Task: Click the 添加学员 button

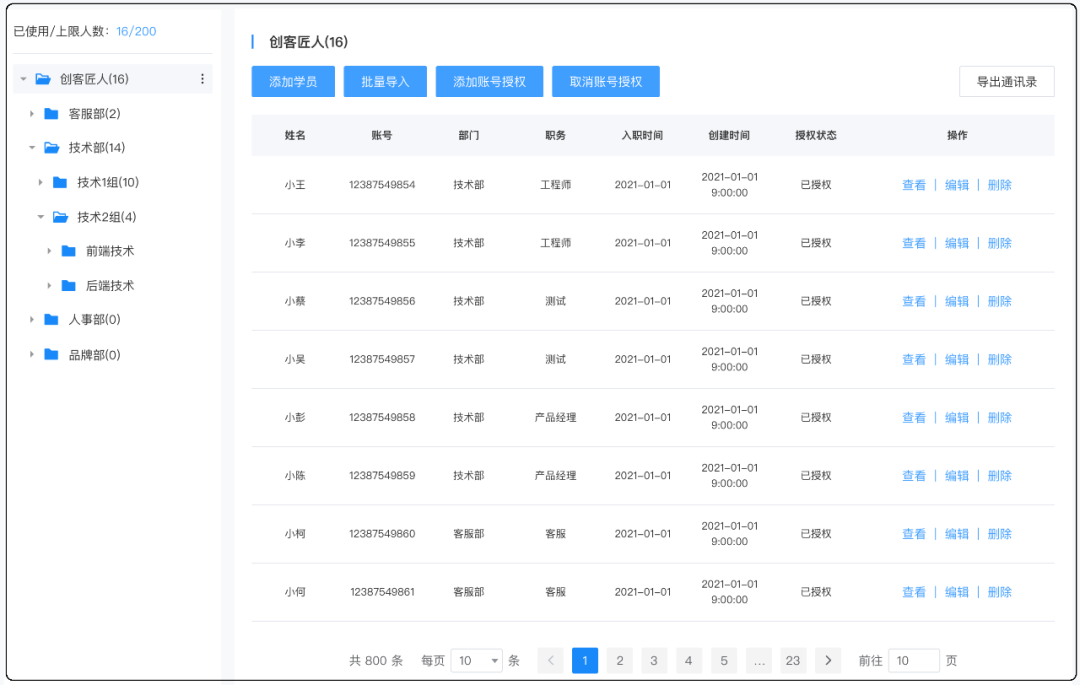Action: coord(290,81)
